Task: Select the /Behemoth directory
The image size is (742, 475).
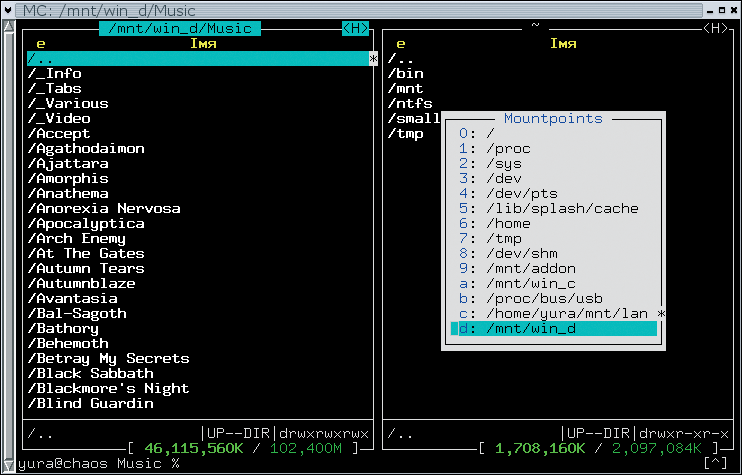Action: click(x=68, y=343)
